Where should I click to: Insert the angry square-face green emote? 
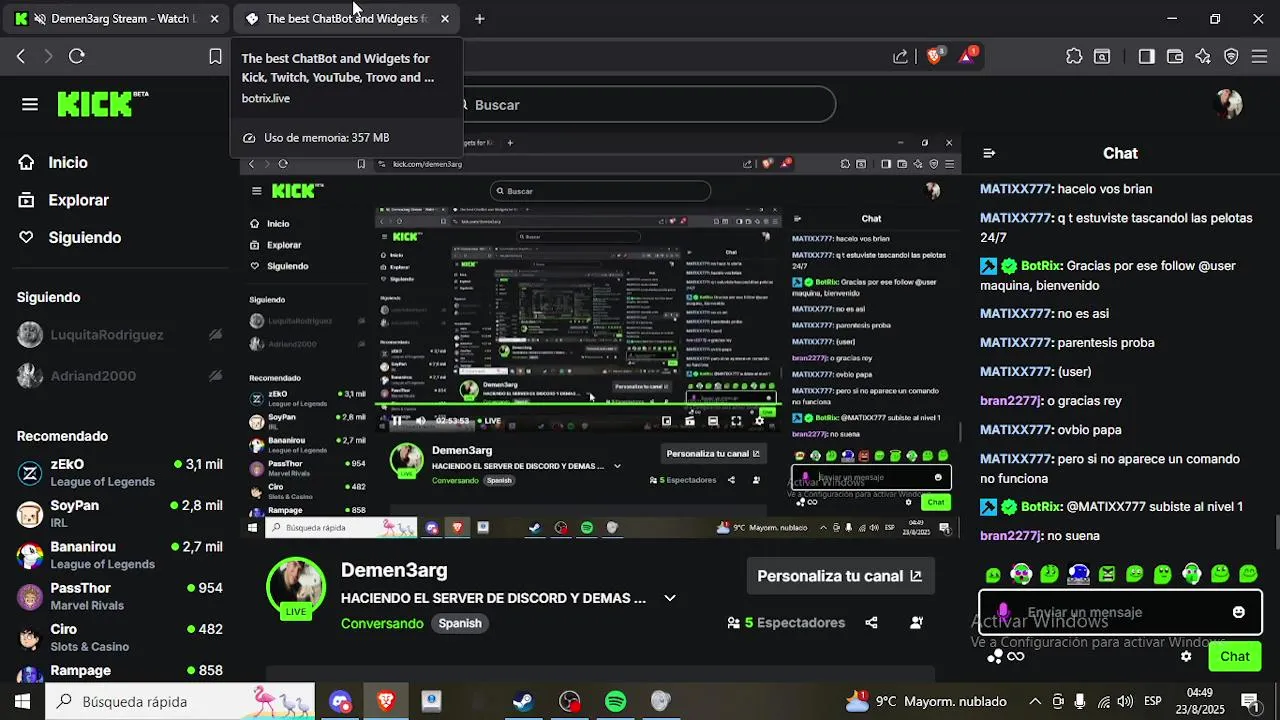click(1106, 574)
